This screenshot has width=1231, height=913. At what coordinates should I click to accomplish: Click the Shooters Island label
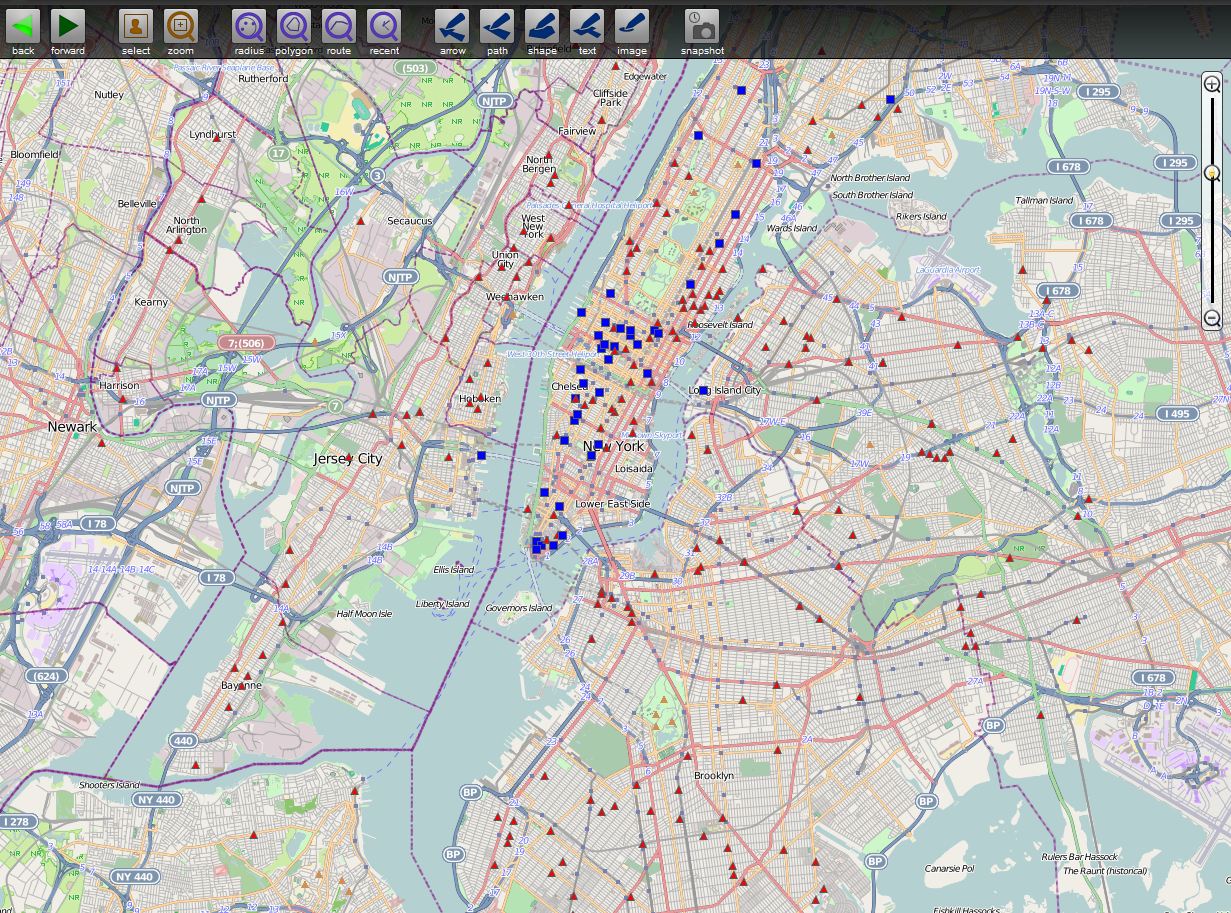109,785
